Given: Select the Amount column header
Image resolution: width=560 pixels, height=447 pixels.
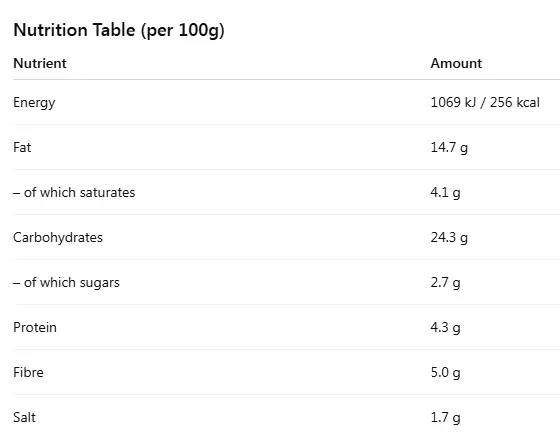Looking at the screenshot, I should tap(456, 63).
